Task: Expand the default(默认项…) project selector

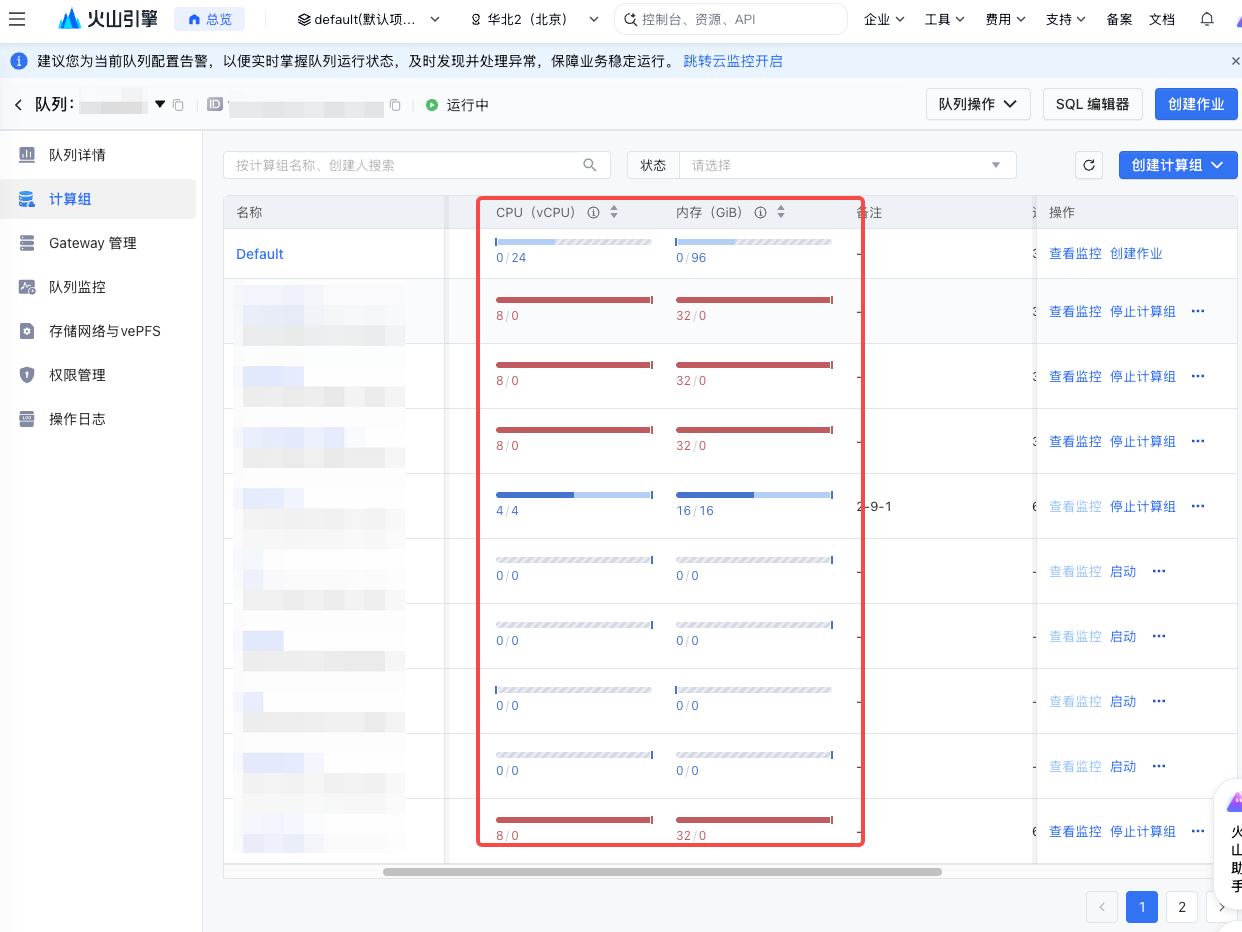Action: click(x=369, y=19)
